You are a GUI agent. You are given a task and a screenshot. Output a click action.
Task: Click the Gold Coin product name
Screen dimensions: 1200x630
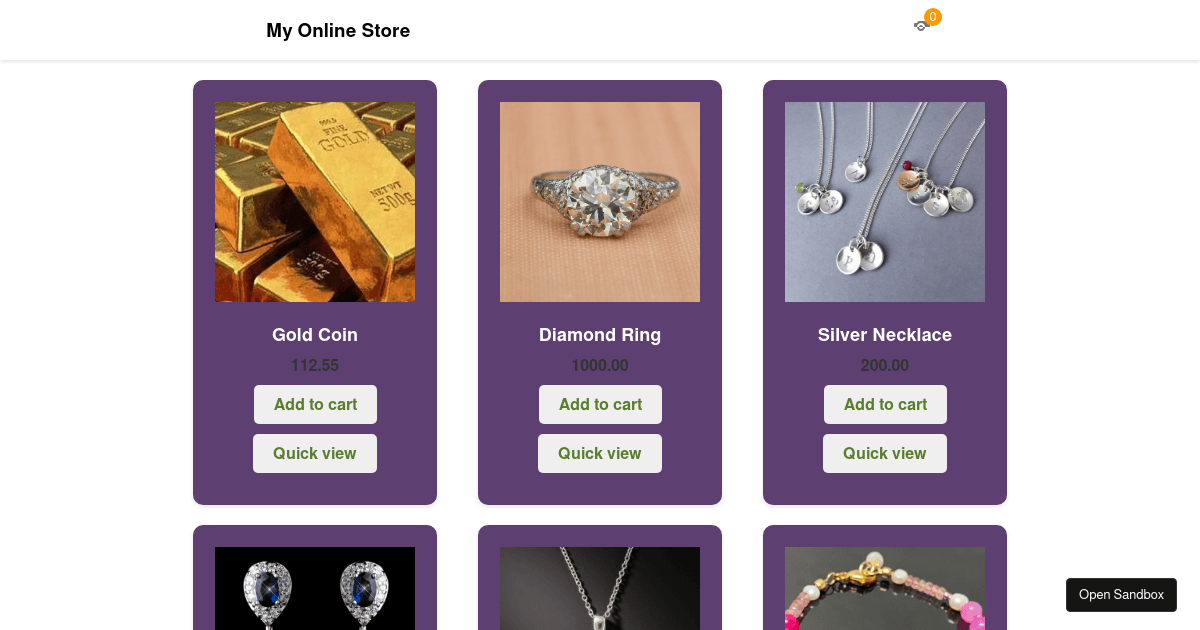pyautogui.click(x=315, y=335)
